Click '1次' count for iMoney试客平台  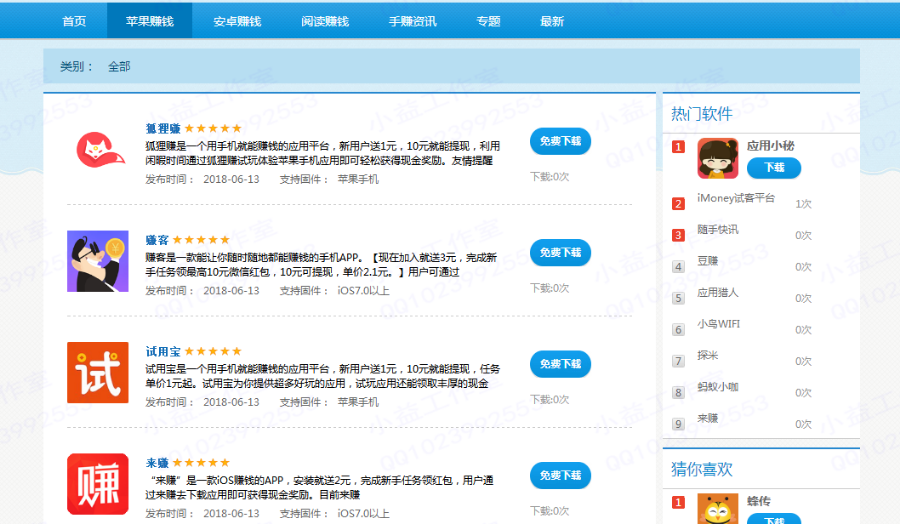coord(803,204)
